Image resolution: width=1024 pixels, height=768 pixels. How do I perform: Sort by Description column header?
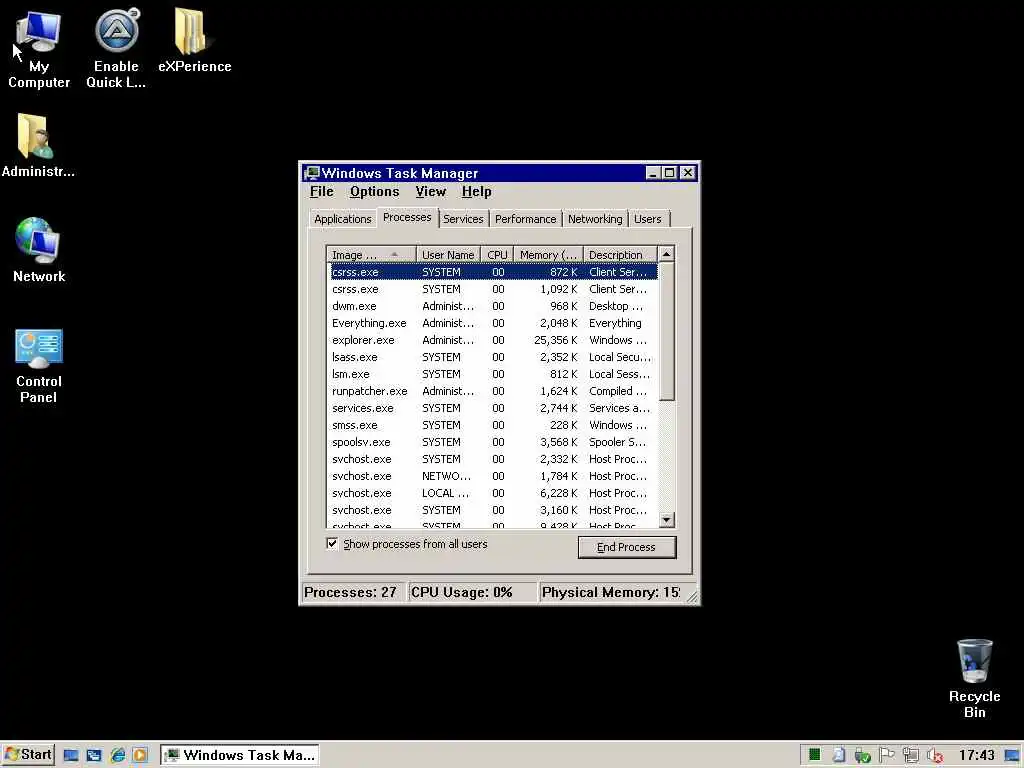[620, 255]
